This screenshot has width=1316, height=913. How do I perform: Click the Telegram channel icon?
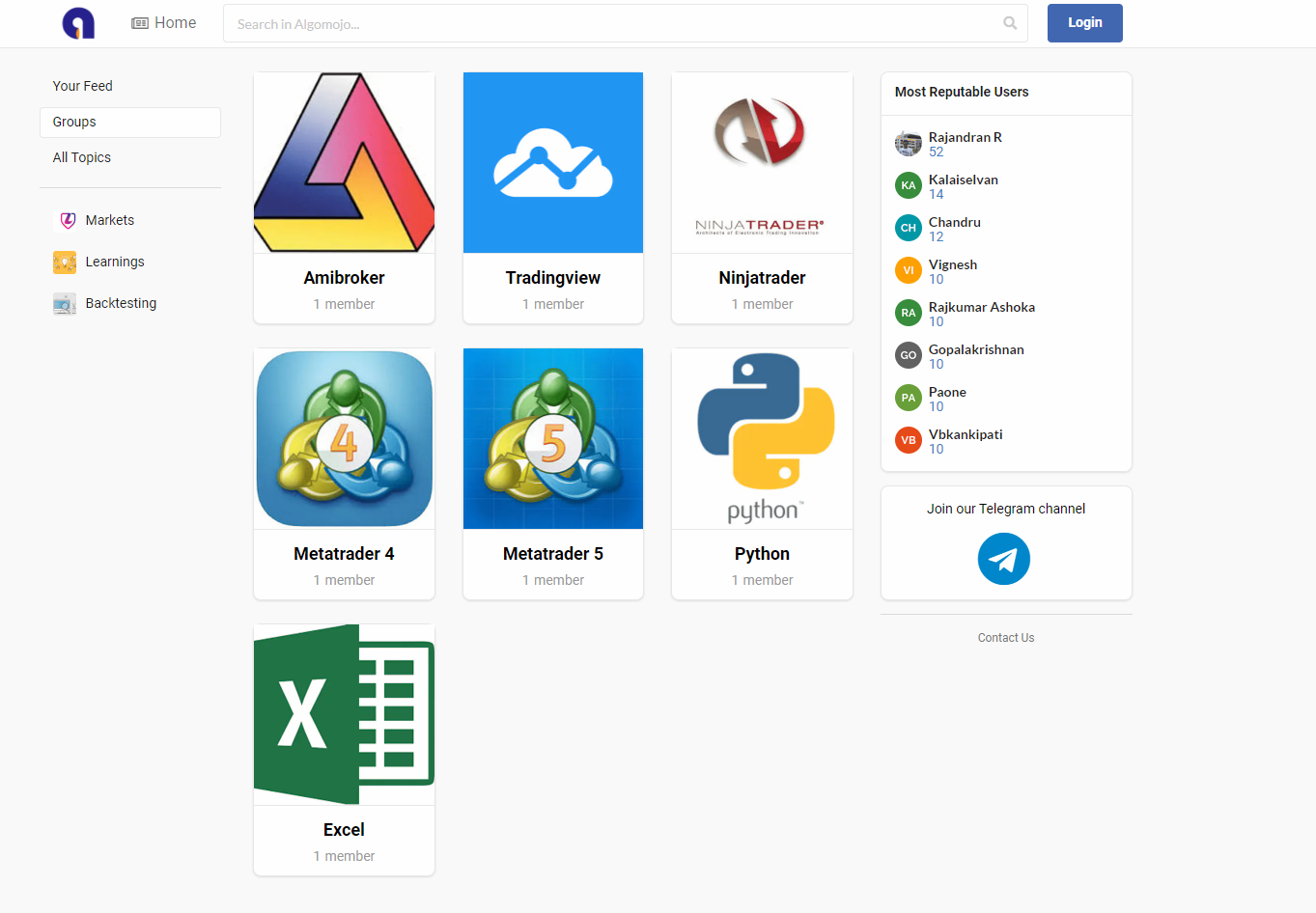coord(1004,559)
